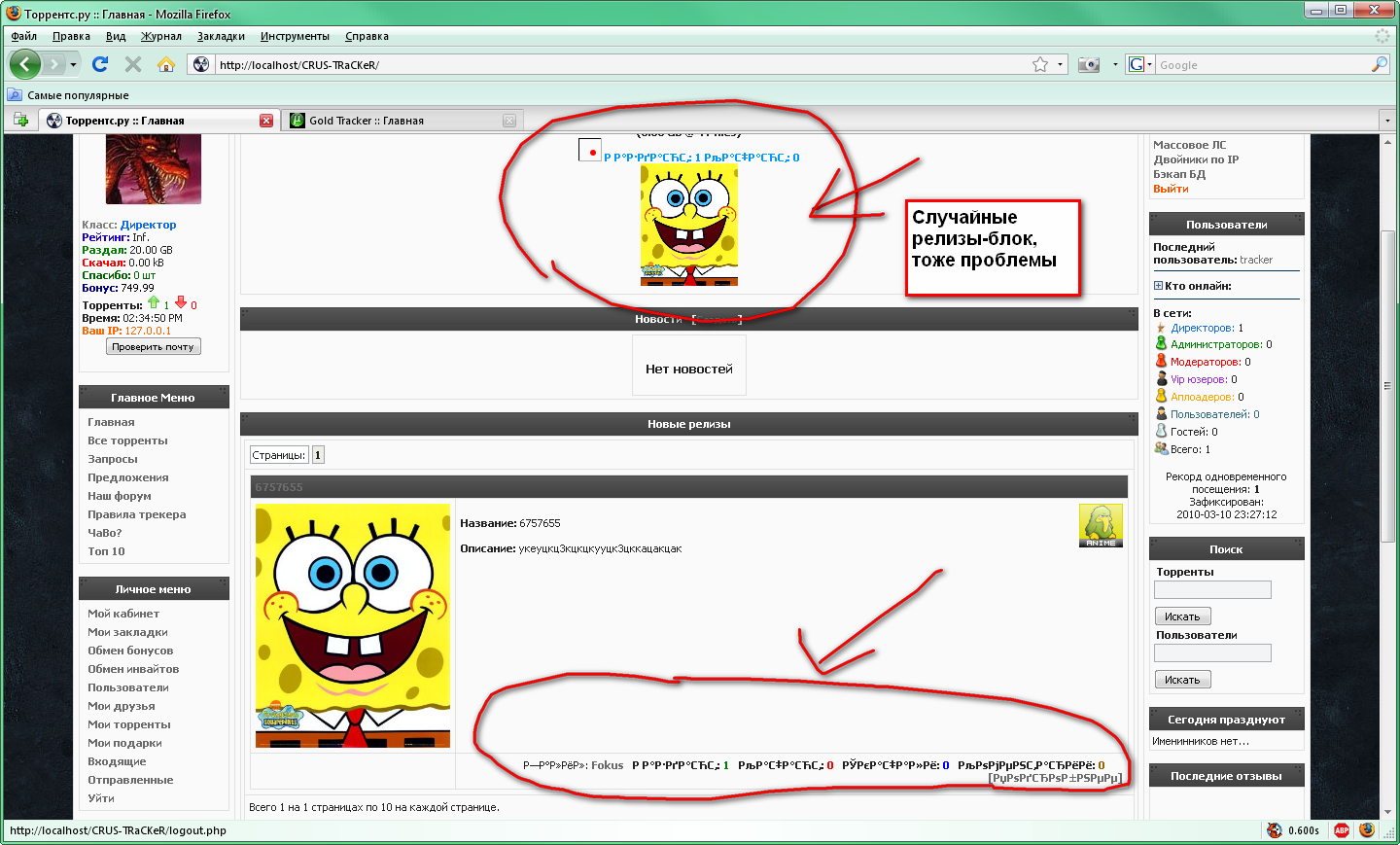Click the page vertical scrollbar
Screen dimensions: 1400x845
click(1388, 476)
